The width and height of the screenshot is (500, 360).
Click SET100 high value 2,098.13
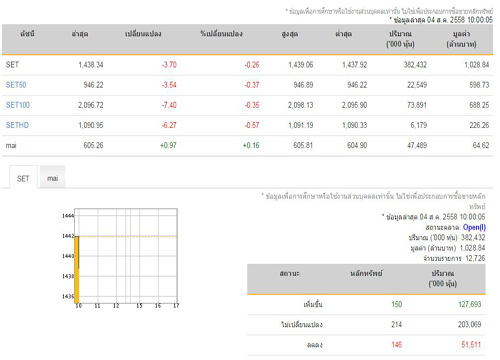(301, 105)
